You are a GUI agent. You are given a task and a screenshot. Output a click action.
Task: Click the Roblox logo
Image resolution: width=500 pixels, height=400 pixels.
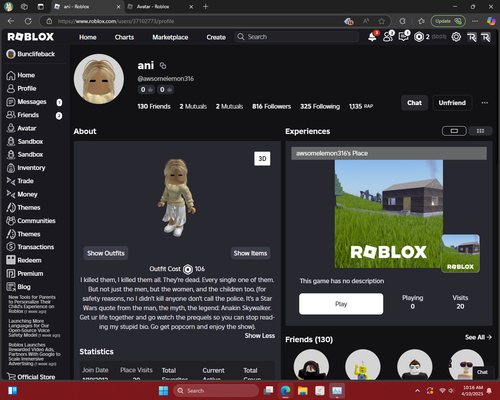pyautogui.click(x=31, y=37)
